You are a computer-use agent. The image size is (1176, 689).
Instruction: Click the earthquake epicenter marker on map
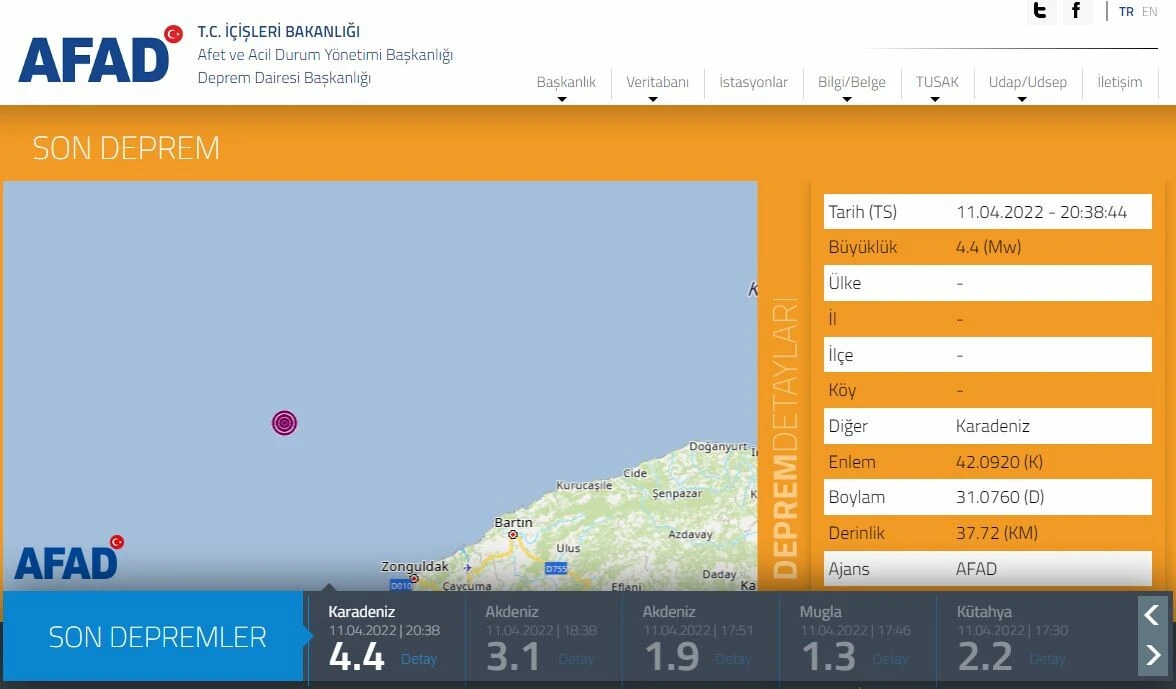(x=284, y=423)
